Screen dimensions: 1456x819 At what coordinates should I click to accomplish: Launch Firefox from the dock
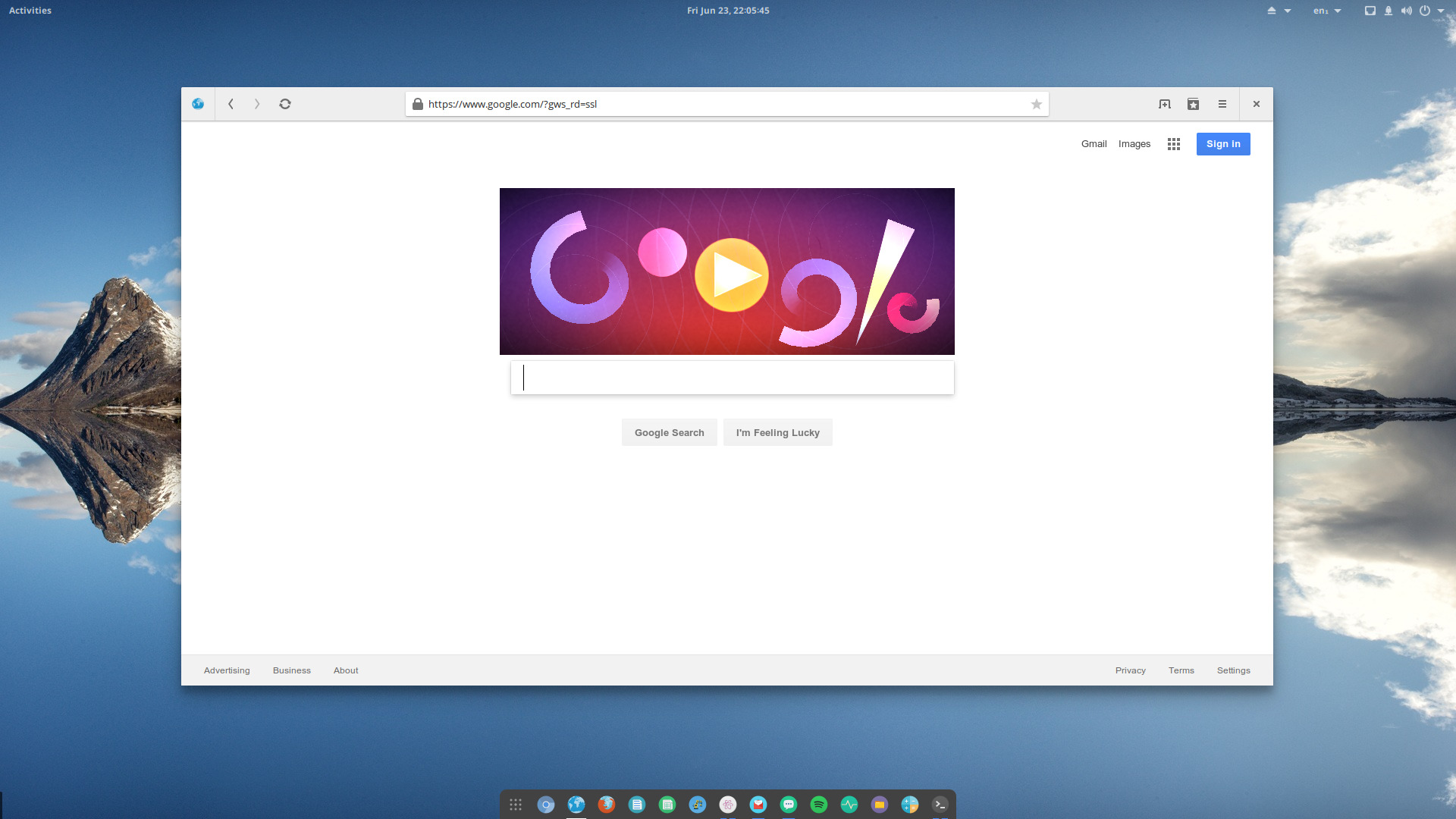[x=607, y=805]
